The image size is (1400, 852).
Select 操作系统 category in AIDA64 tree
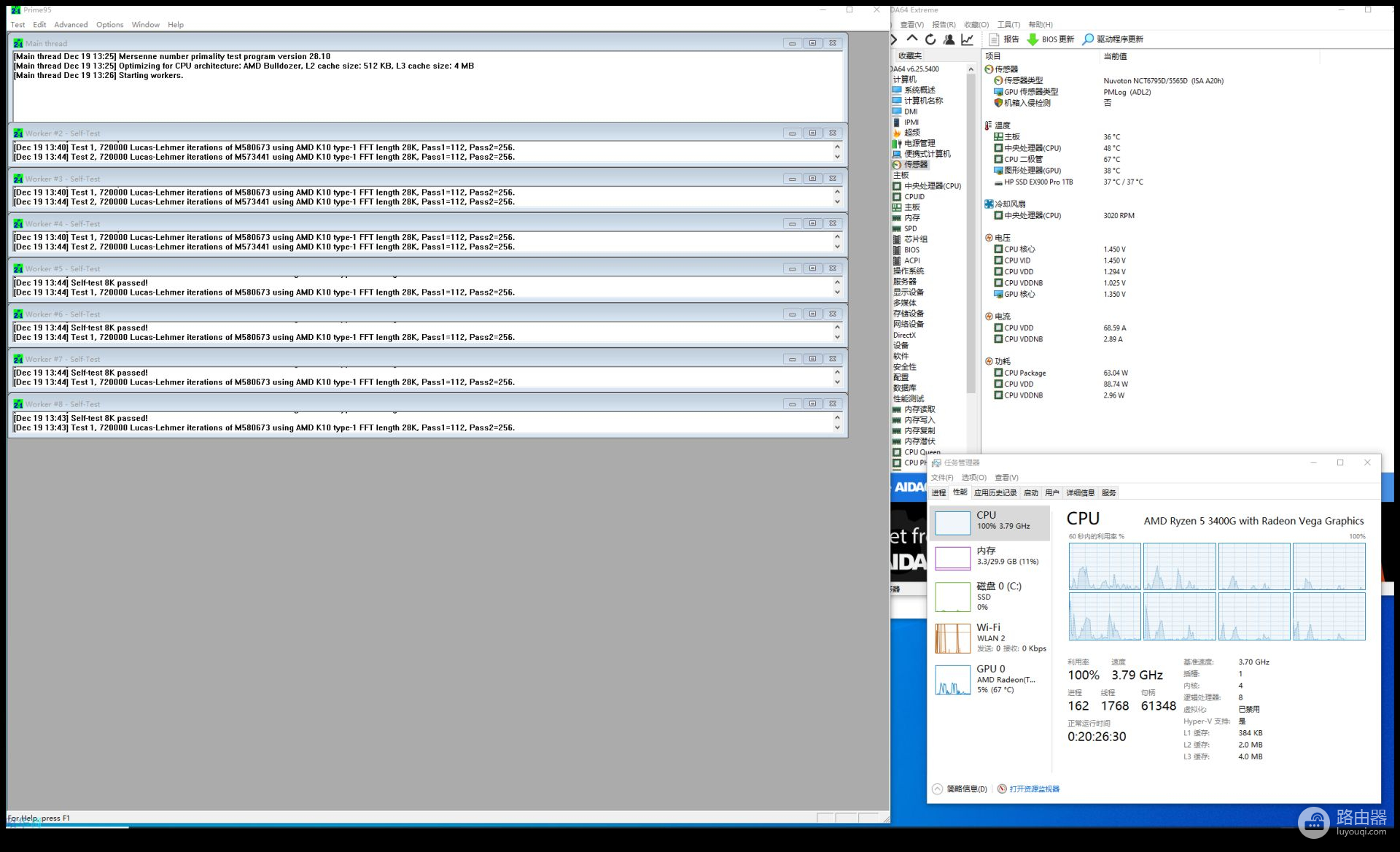pyautogui.click(x=909, y=271)
